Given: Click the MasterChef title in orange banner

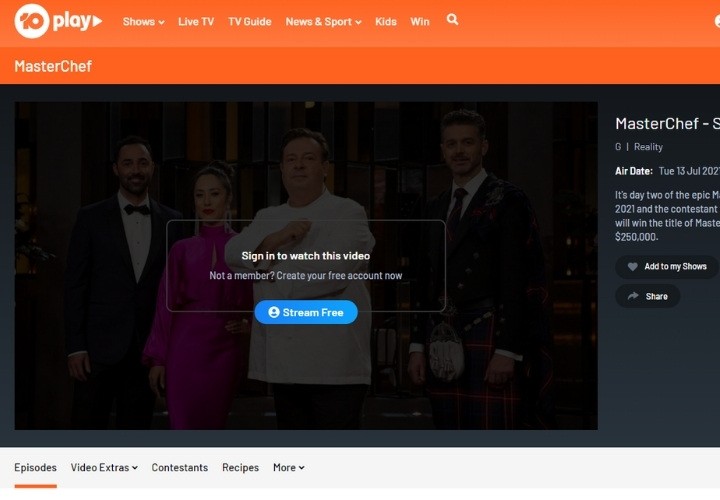Looking at the screenshot, I should (53, 66).
